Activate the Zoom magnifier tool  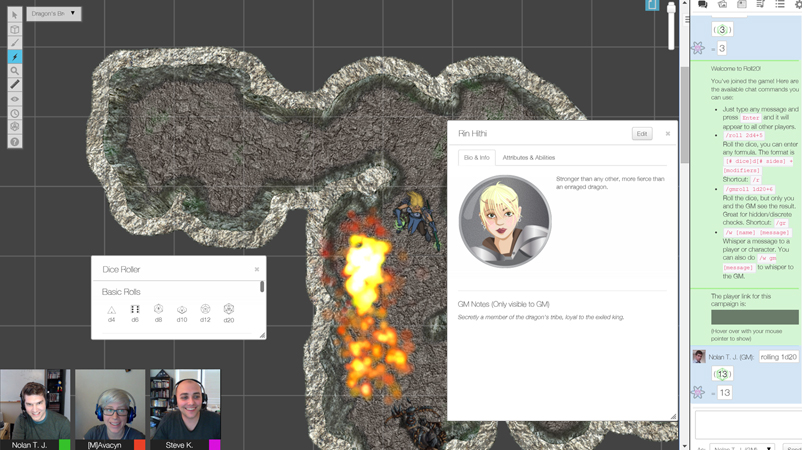pyautogui.click(x=14, y=71)
